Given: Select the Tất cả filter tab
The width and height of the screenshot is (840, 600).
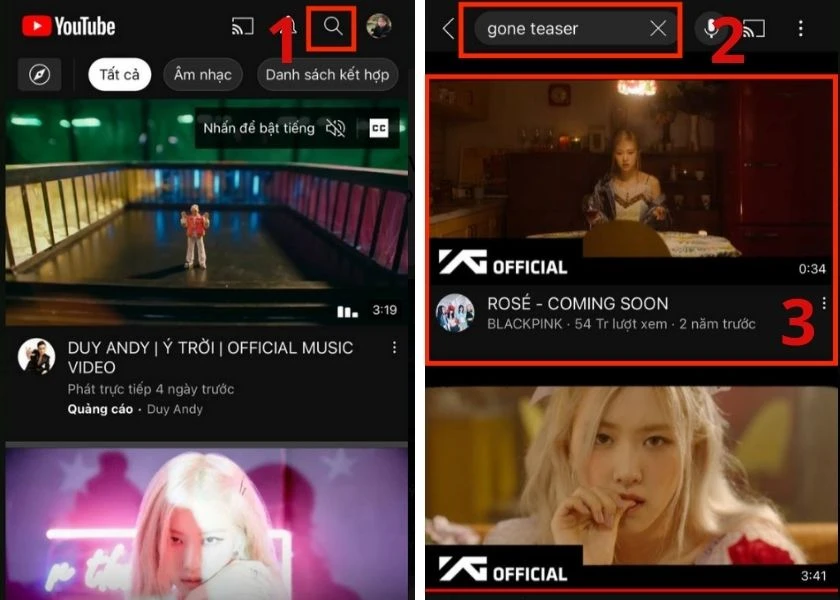Looking at the screenshot, I should pos(118,74).
